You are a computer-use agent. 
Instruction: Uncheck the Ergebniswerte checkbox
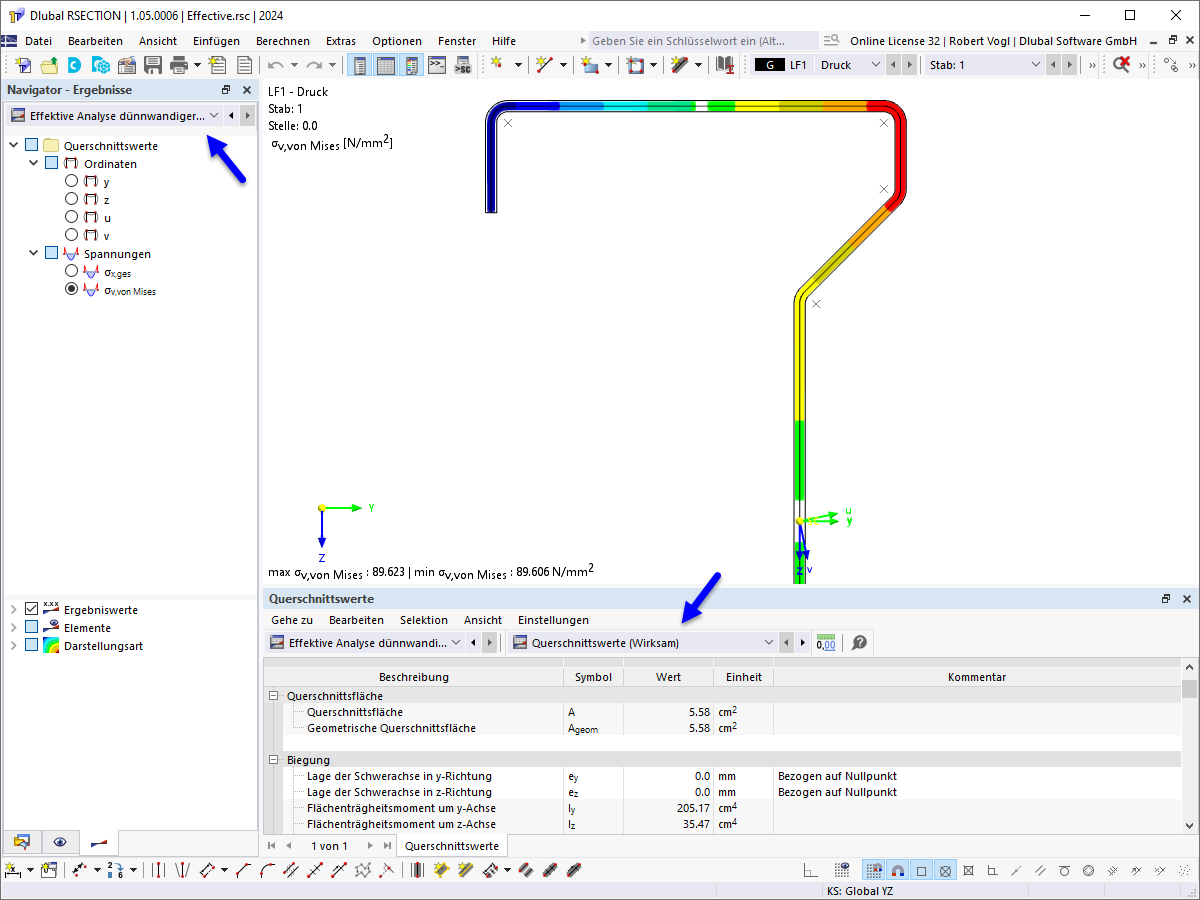[x=32, y=609]
